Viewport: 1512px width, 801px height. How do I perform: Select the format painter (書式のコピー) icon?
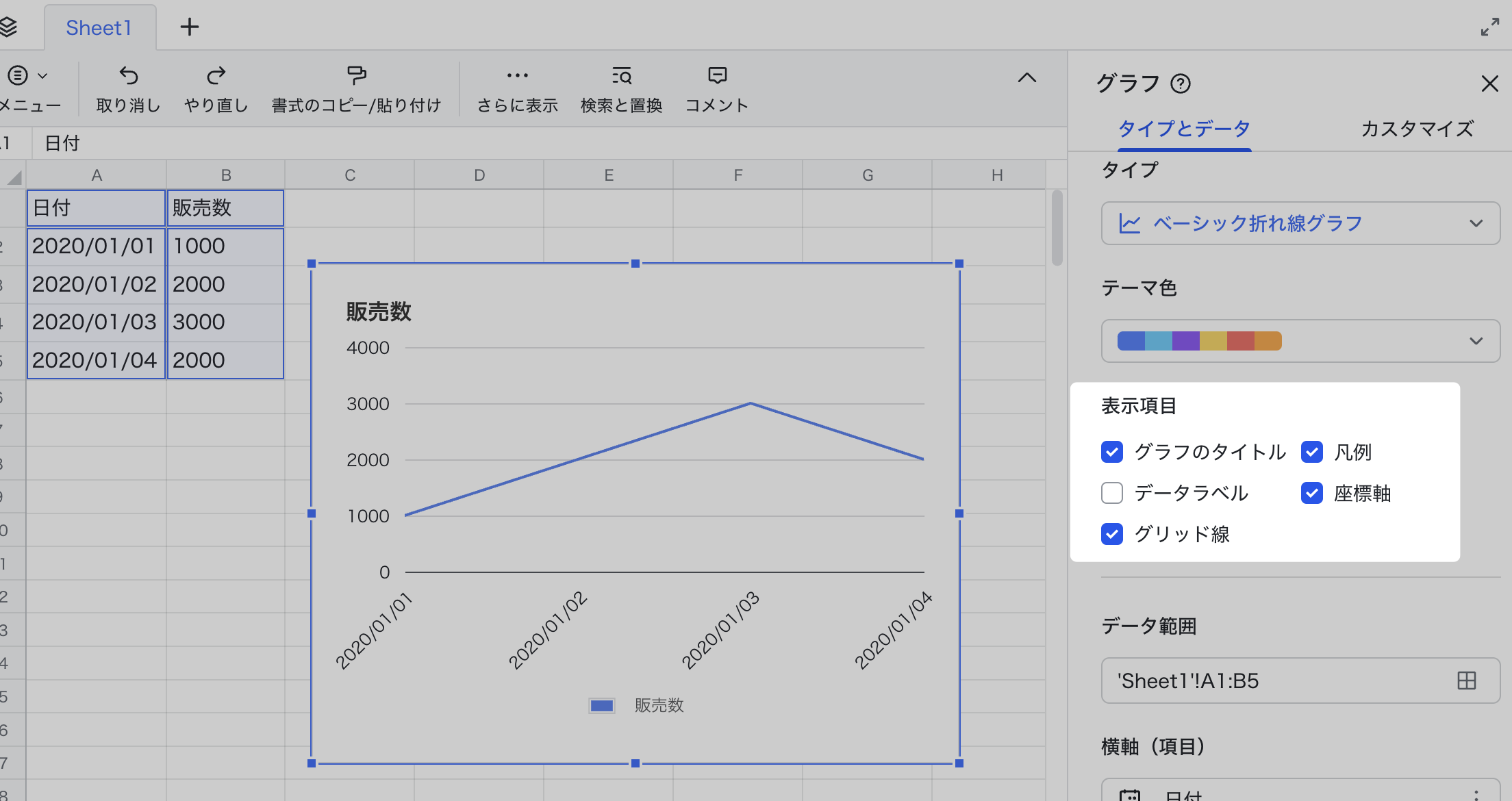[356, 75]
